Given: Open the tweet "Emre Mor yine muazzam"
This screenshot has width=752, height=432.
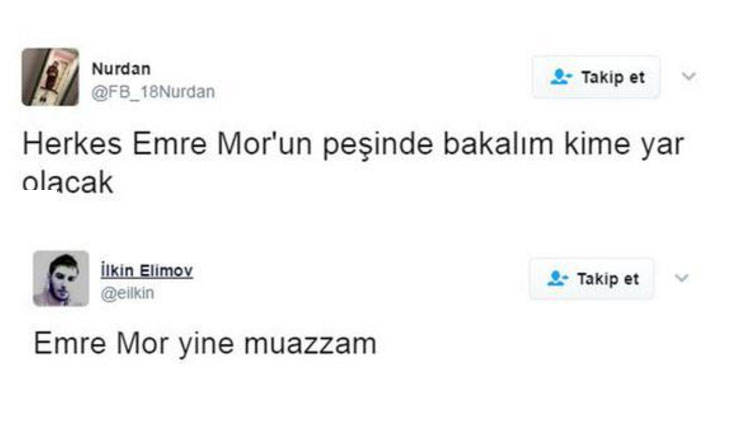Looking at the screenshot, I should pos(205,344).
